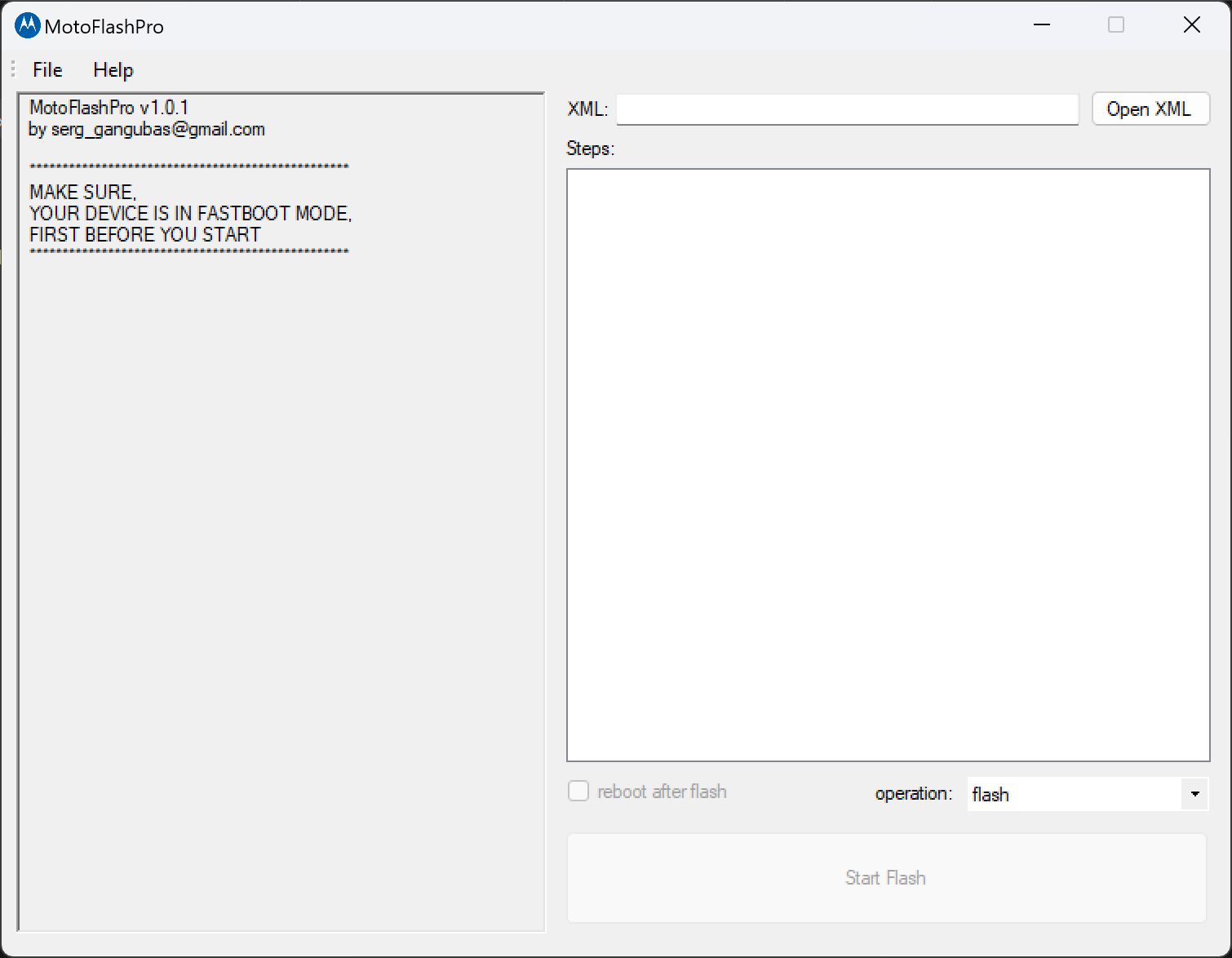Screen dimensions: 1232x958
Task: Click the Motorola logo icon in title bar
Action: click(x=27, y=26)
